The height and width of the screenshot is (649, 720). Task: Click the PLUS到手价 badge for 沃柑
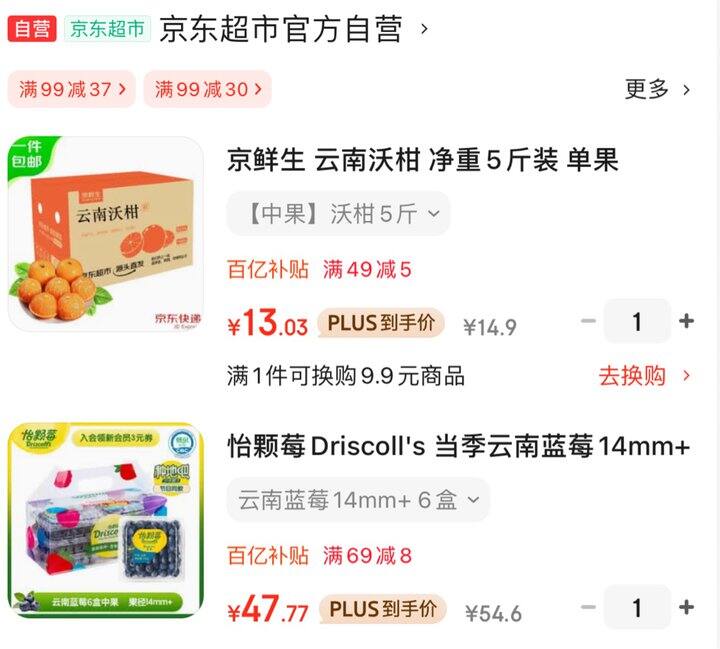381,323
